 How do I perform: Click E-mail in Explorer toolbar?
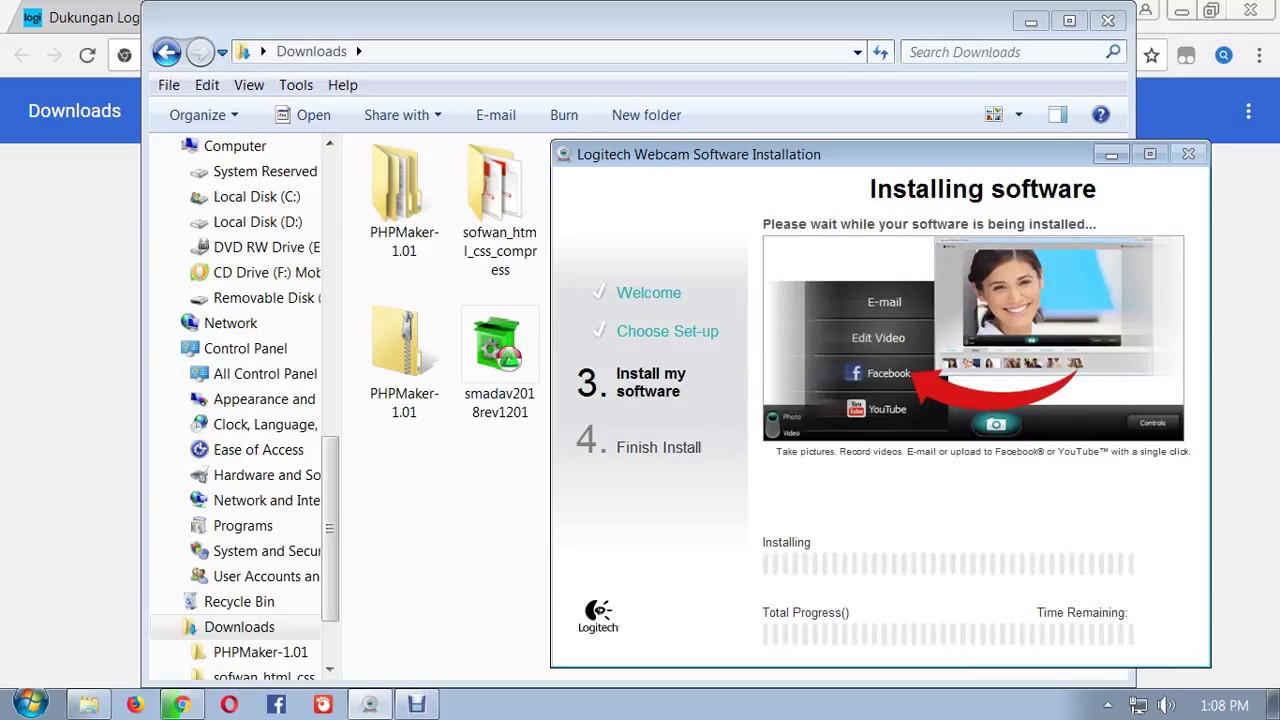pos(496,115)
